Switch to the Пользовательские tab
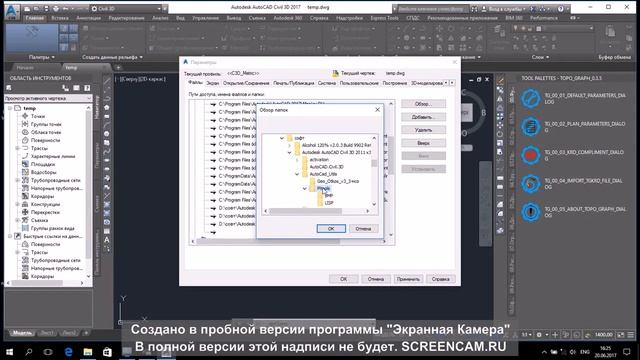The height and width of the screenshot is (360, 640). (359, 83)
